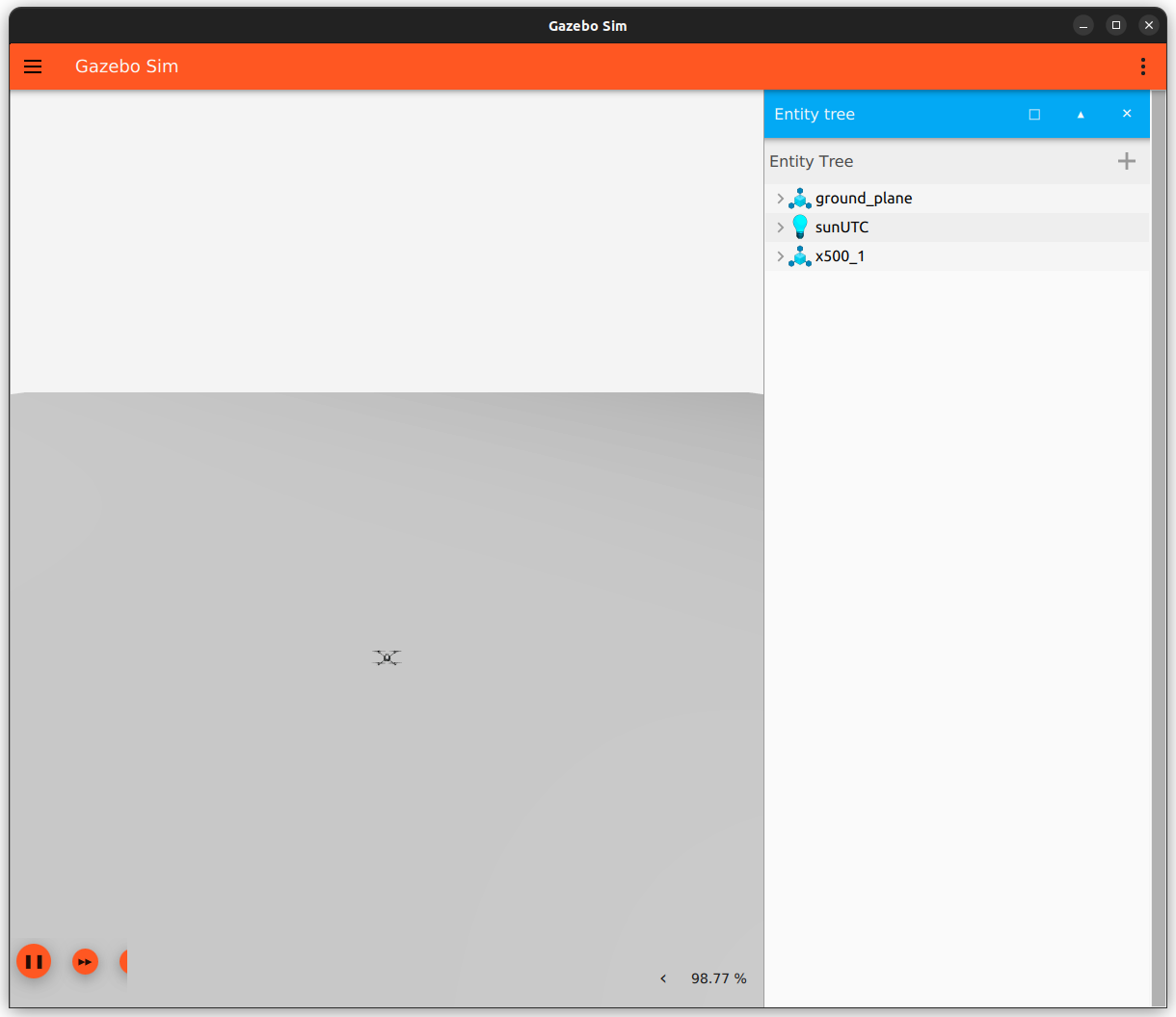The width and height of the screenshot is (1176, 1017).
Task: Close the Gazebo Sim window
Action: (1149, 26)
